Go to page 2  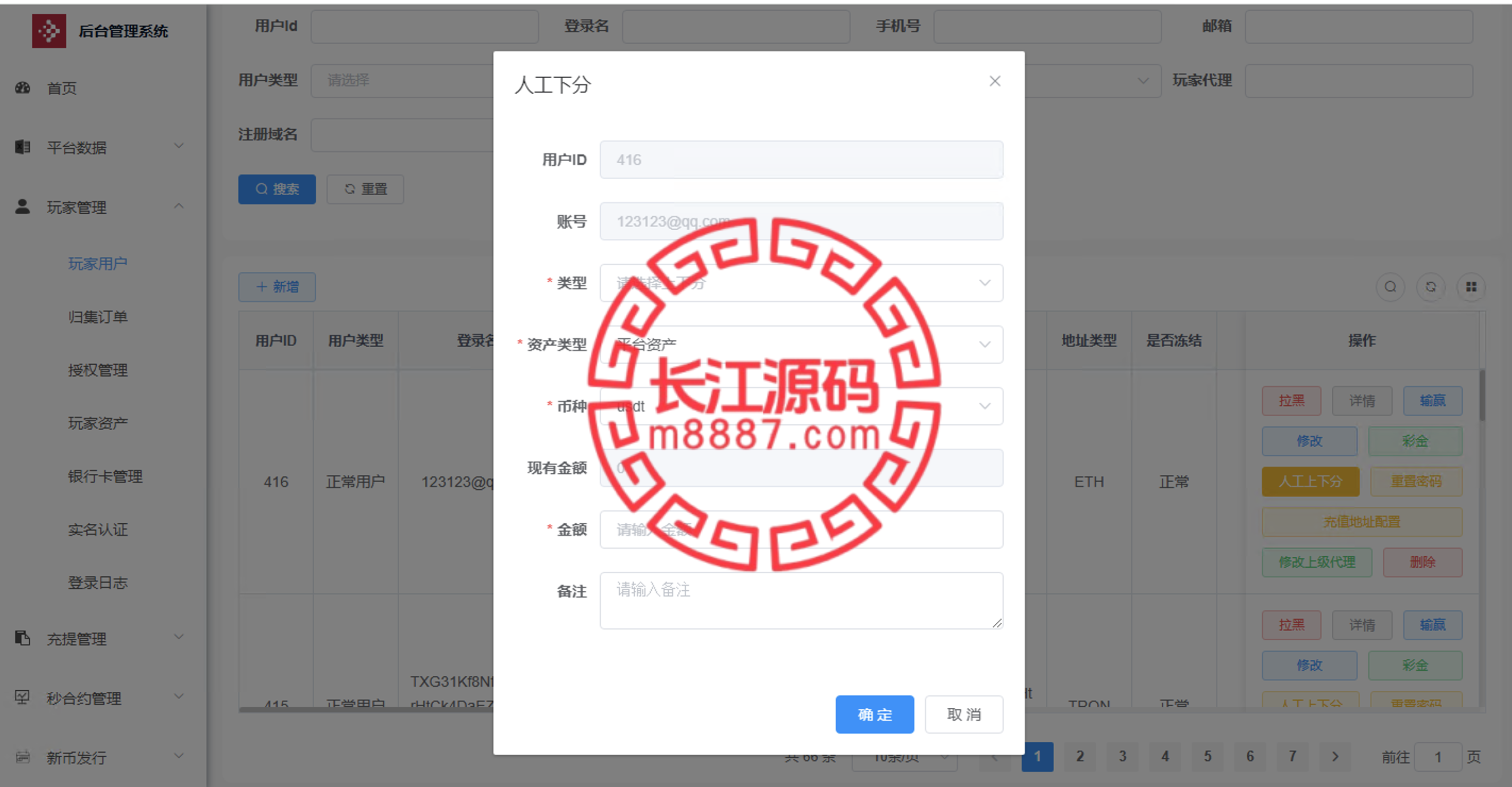1080,757
